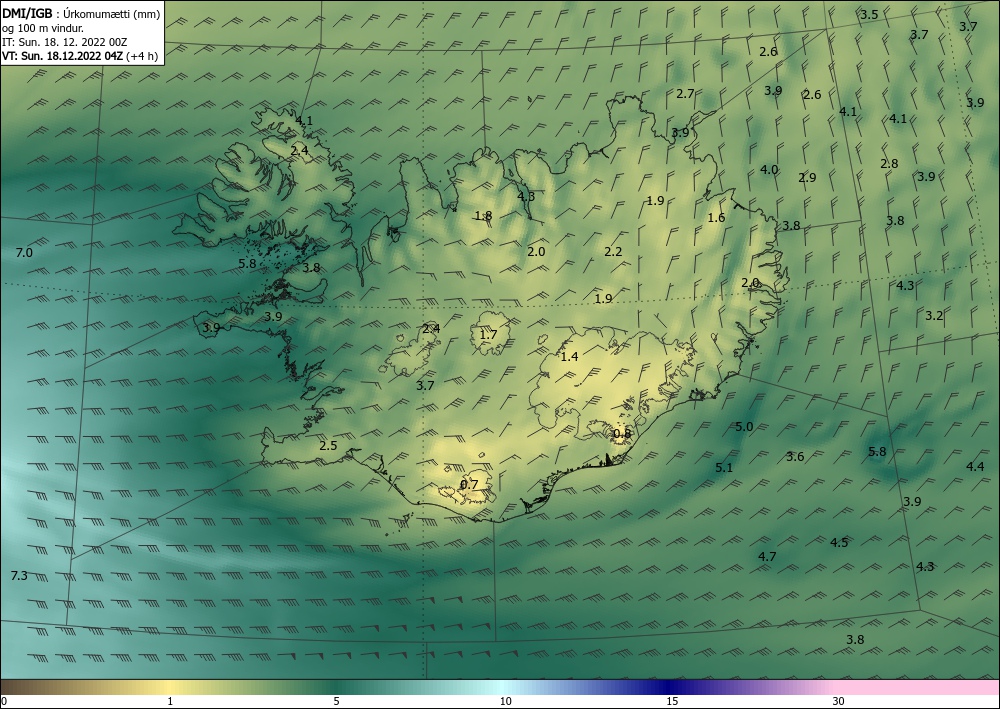This screenshot has width=1000, height=709.
Task: Click the 10 tick label on the color scale
Action: pos(505,701)
